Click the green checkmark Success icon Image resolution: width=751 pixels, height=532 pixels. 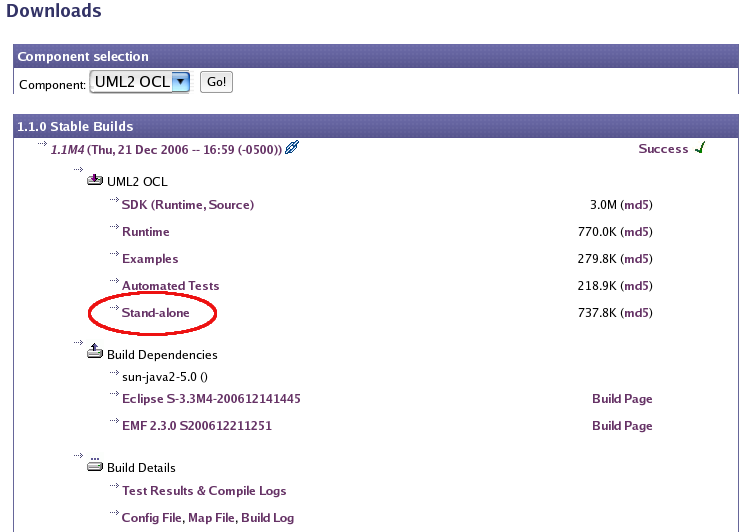coord(700,147)
